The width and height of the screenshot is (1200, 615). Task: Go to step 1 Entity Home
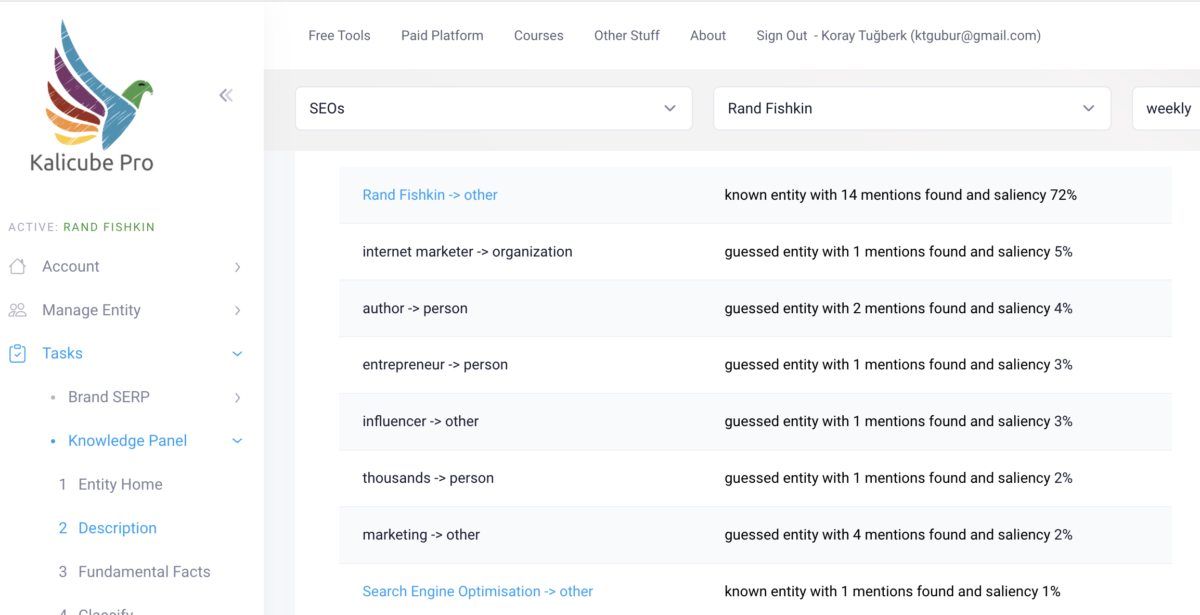pos(110,484)
